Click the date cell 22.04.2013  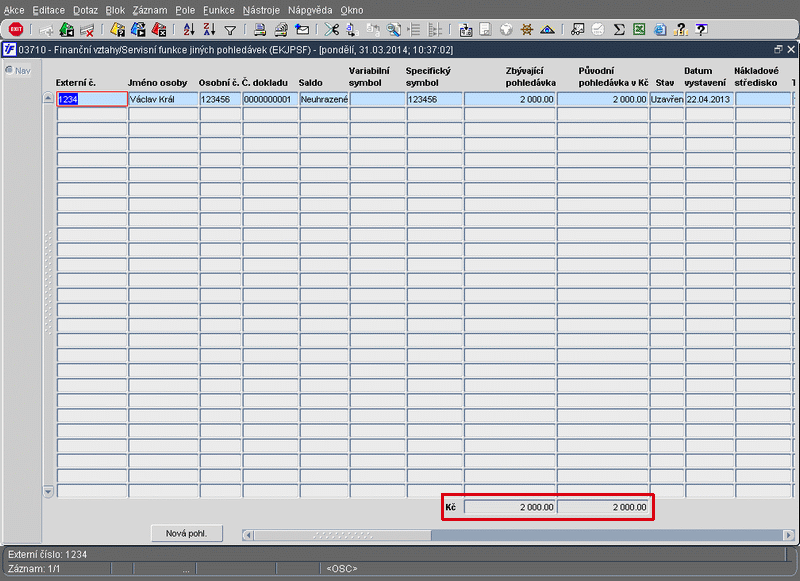click(709, 99)
